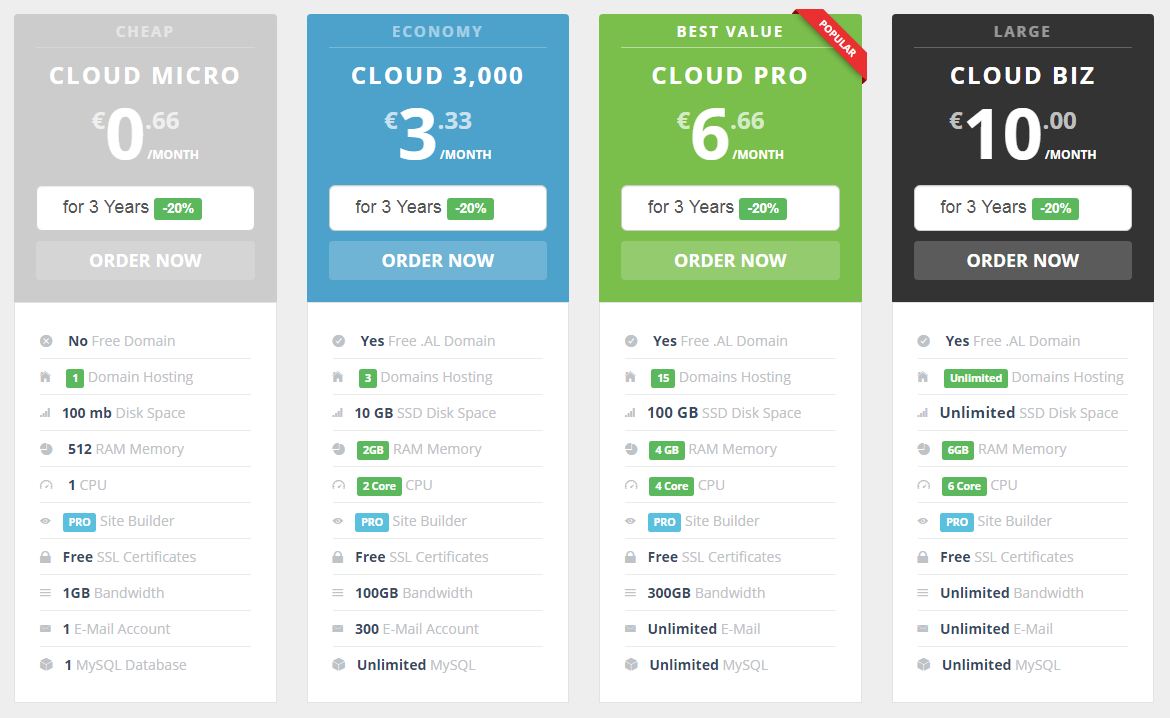Screen dimensions: 1170x718
Task: Click the POPULAR ribbon on Cloud Pro
Action: 836,40
